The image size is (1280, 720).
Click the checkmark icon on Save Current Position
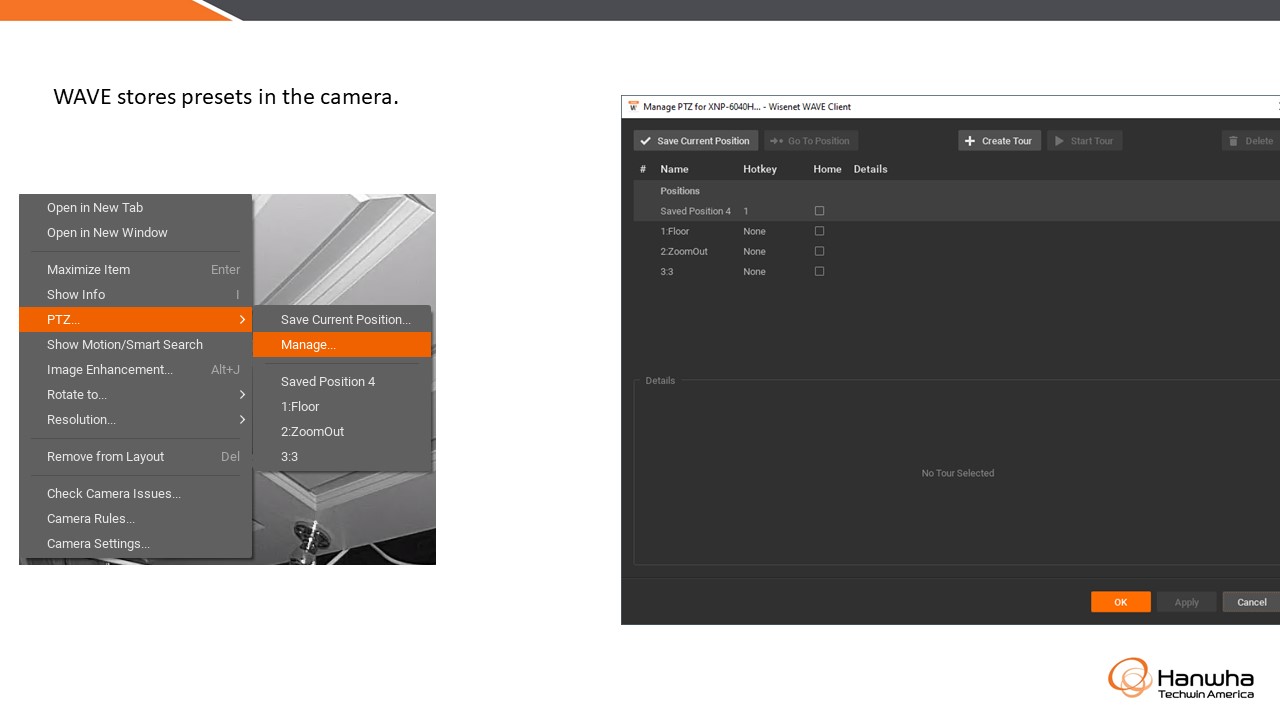646,141
